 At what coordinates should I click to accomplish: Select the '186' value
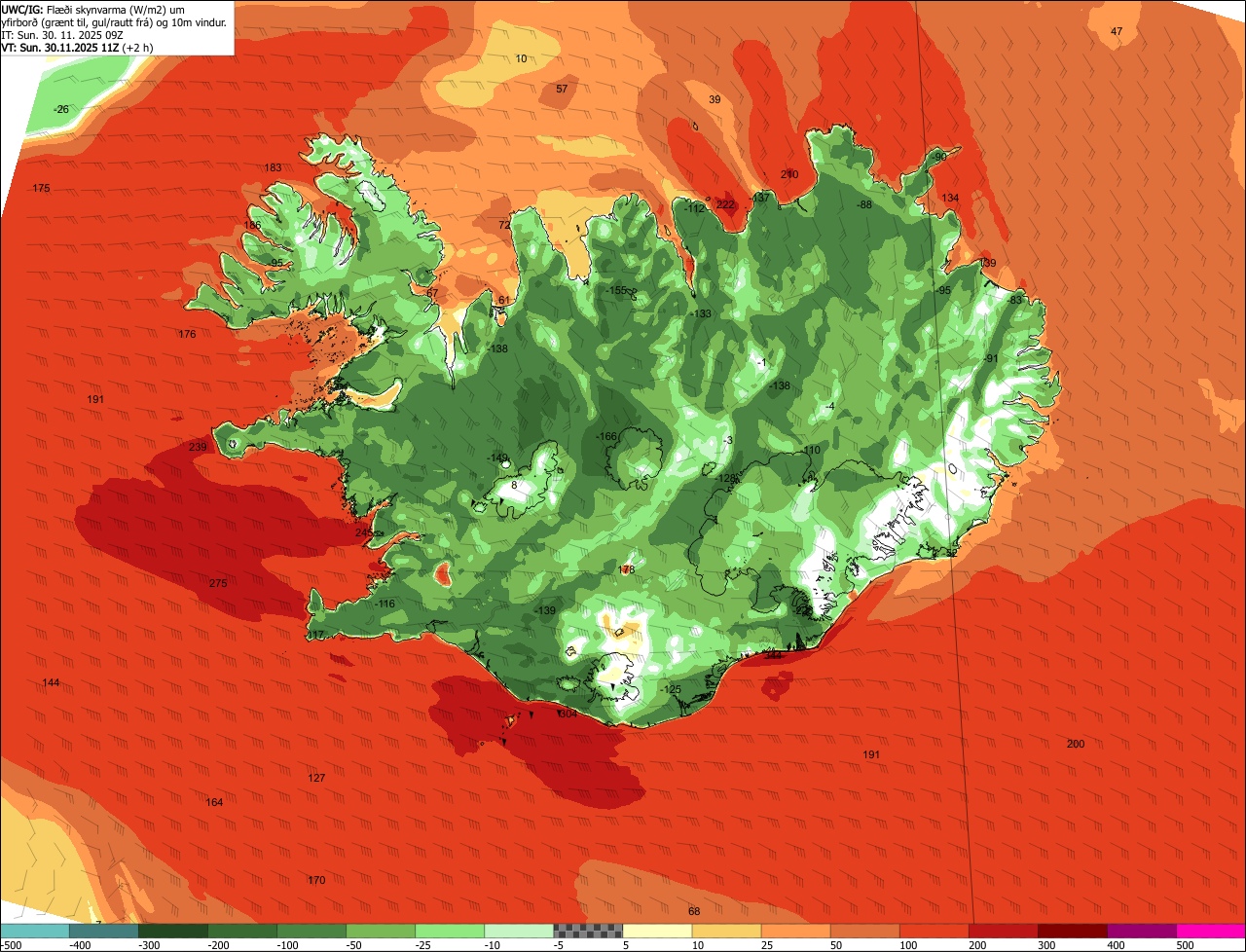(x=252, y=225)
